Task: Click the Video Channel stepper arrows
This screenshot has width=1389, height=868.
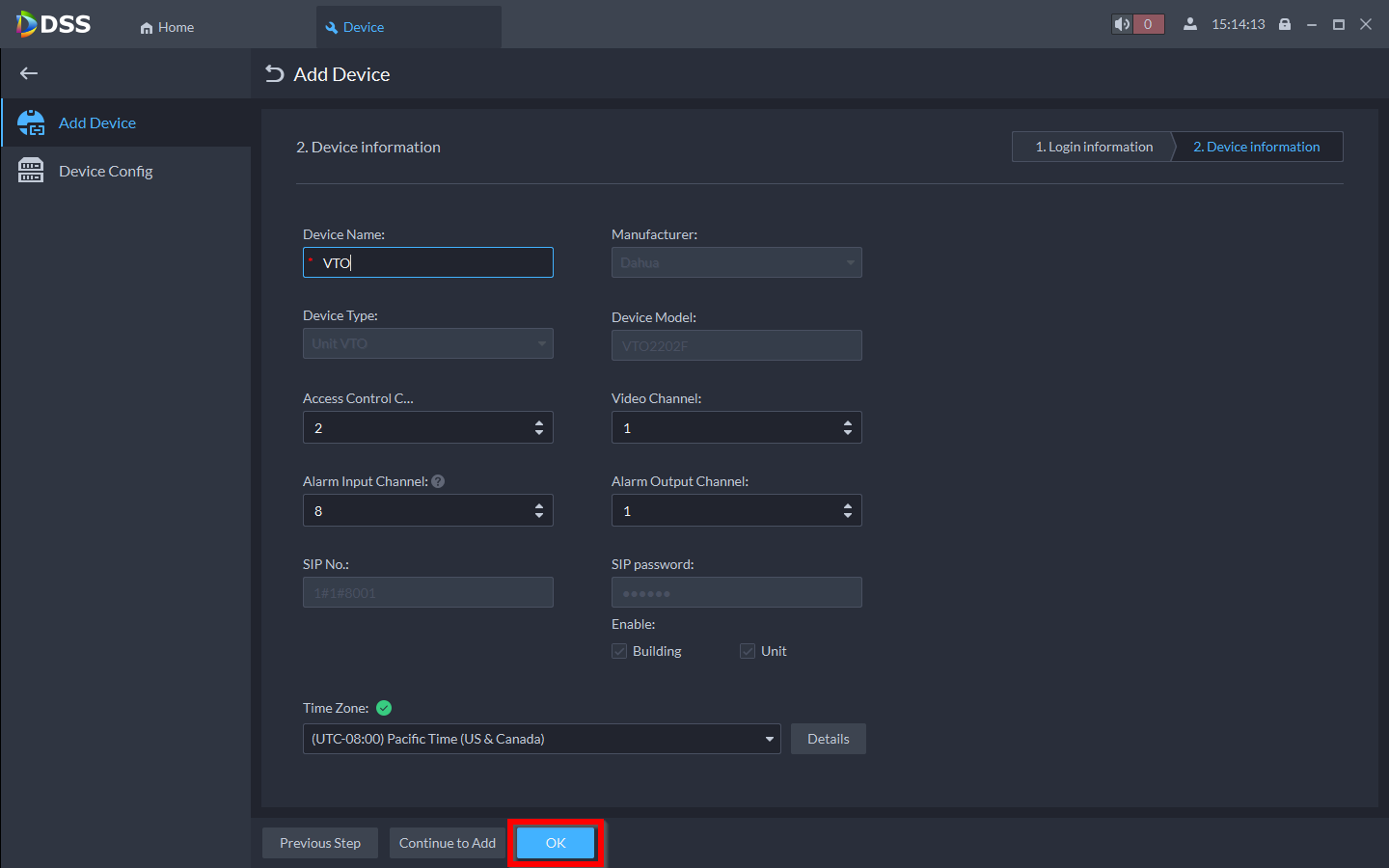Action: [847, 427]
